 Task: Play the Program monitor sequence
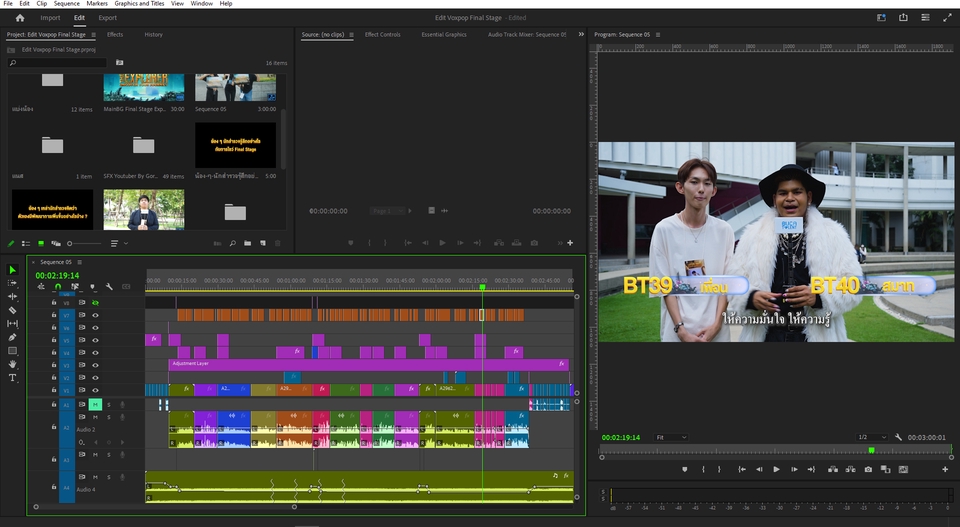pyautogui.click(x=776, y=469)
